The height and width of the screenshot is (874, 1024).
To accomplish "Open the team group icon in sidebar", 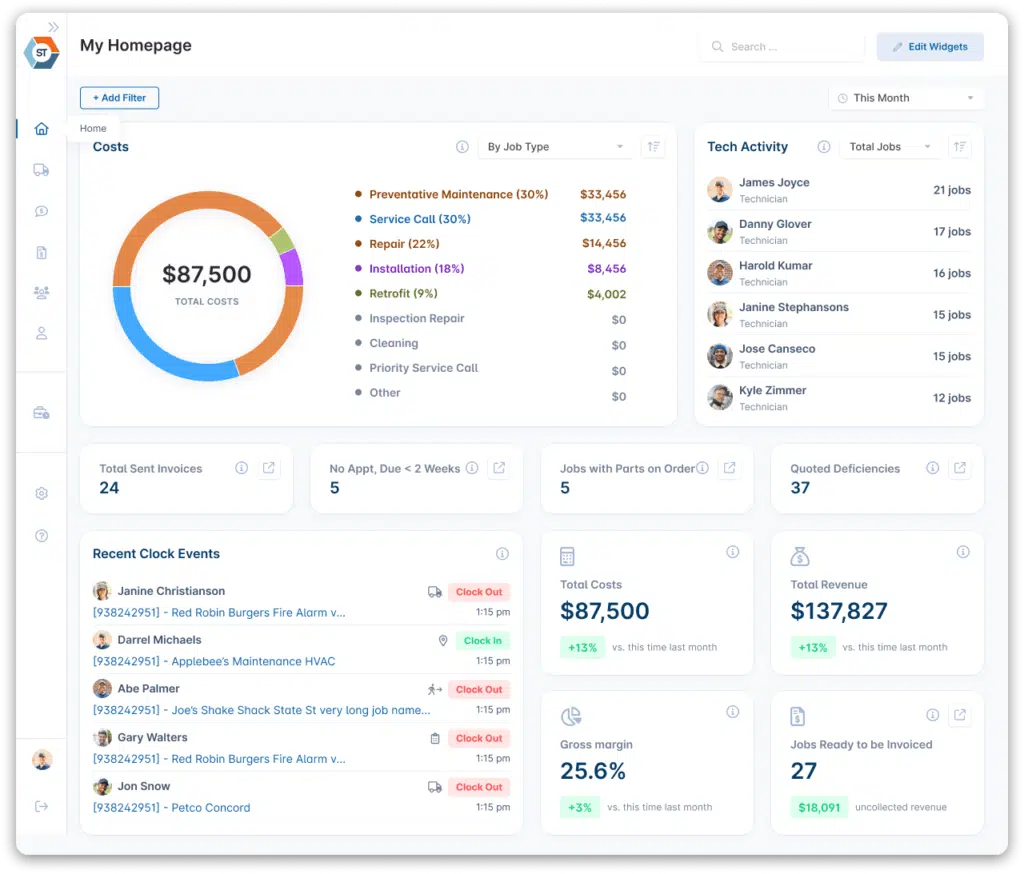I will tap(41, 293).
